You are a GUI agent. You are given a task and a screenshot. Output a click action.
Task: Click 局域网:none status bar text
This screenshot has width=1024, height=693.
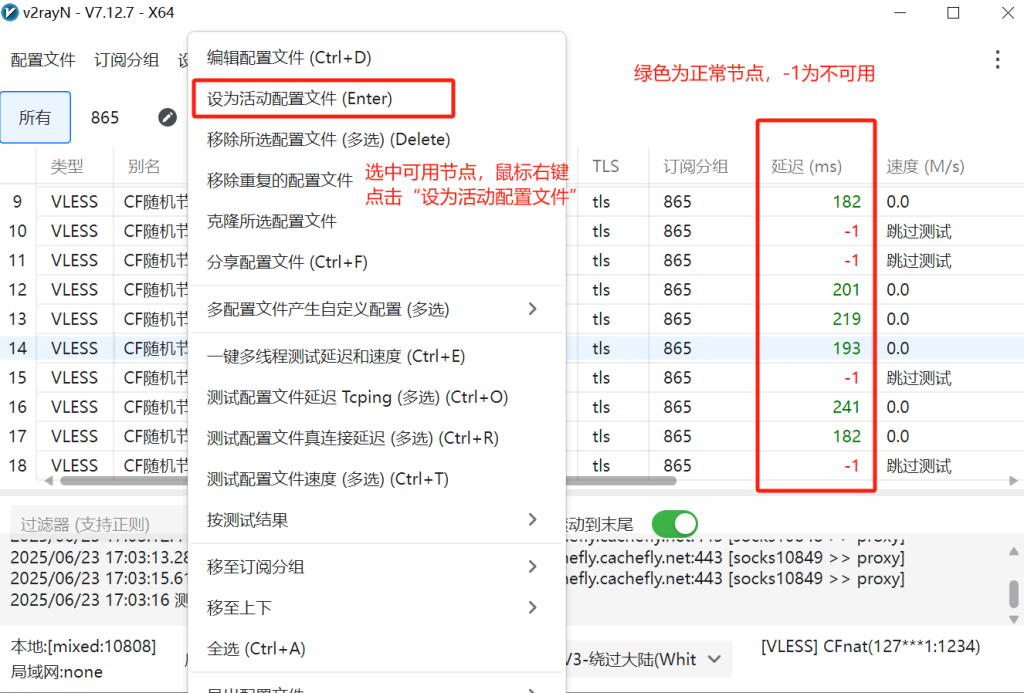point(56,672)
